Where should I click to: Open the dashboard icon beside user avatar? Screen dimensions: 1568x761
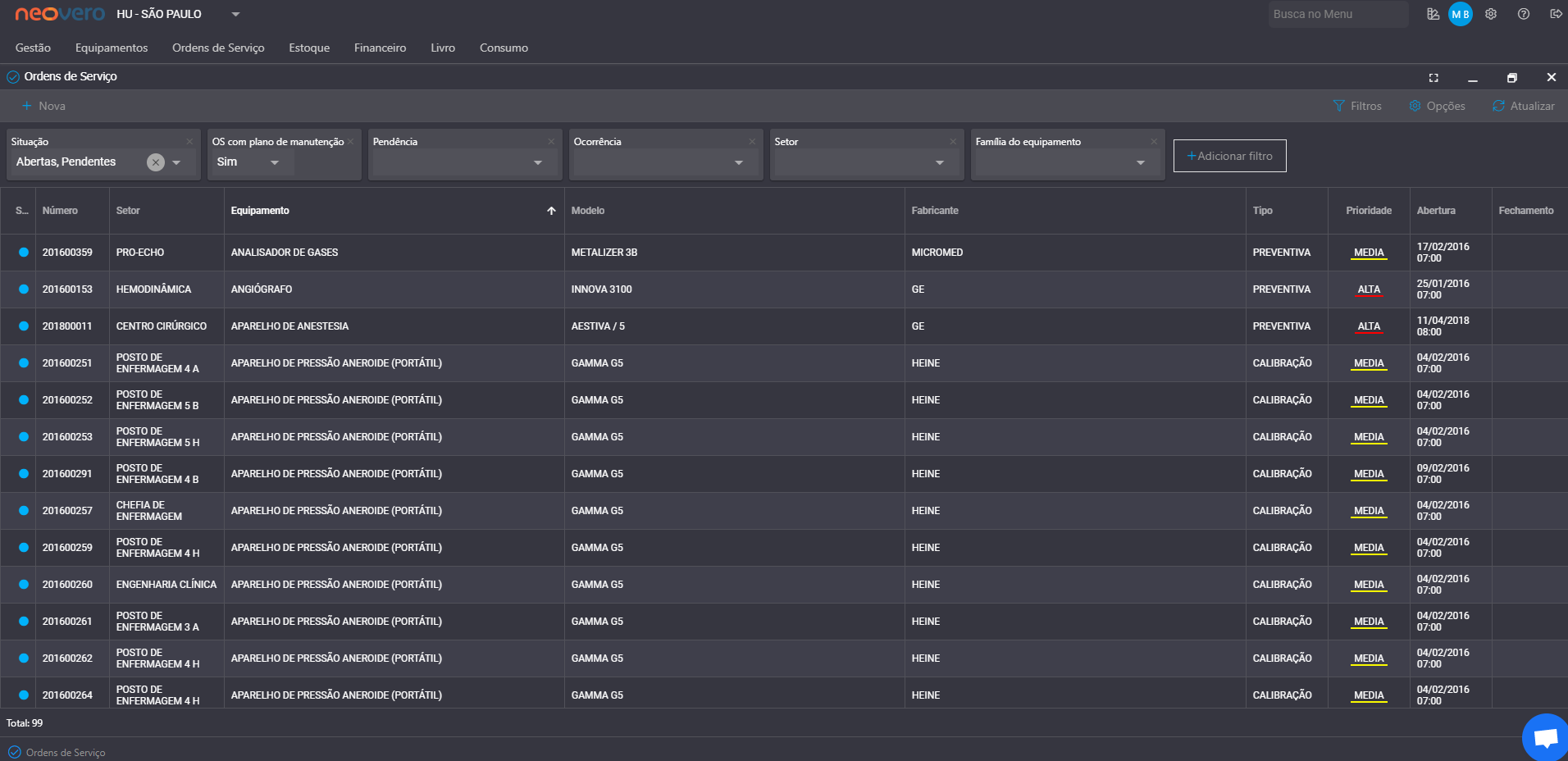[x=1433, y=14]
